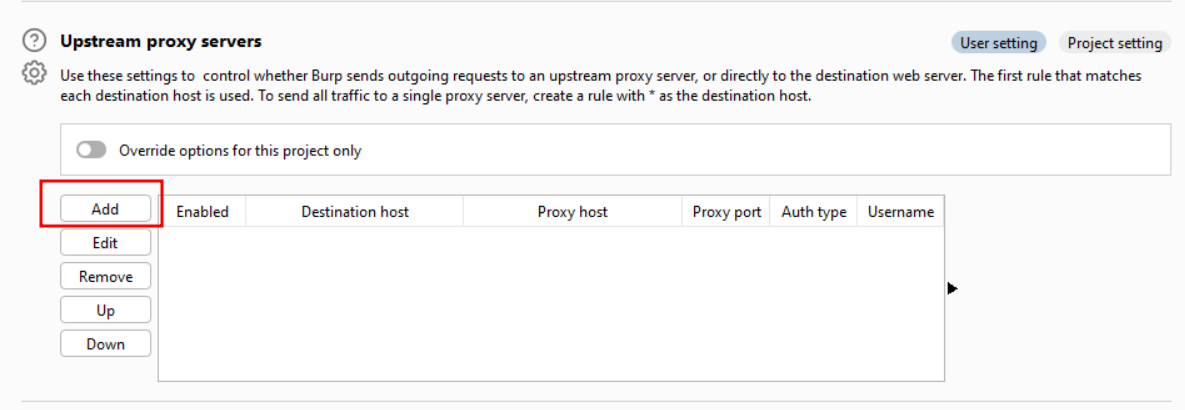Click the Username column header
Viewport: 1185px width, 410px height.
pyautogui.click(x=900, y=212)
